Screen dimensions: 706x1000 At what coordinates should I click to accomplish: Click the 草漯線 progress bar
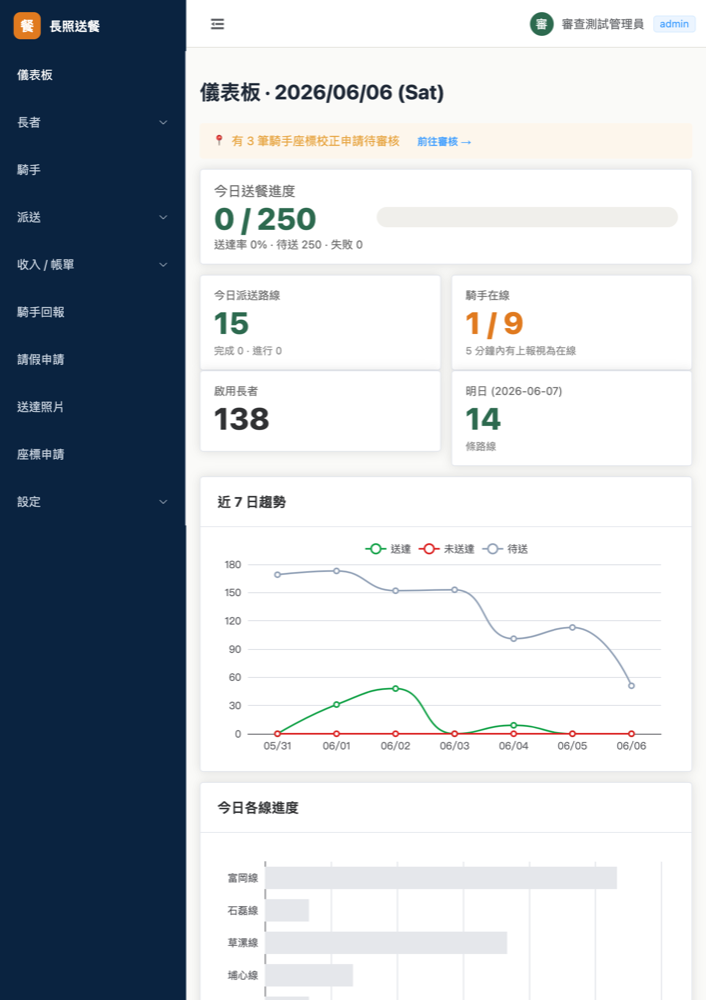[x=386, y=943]
